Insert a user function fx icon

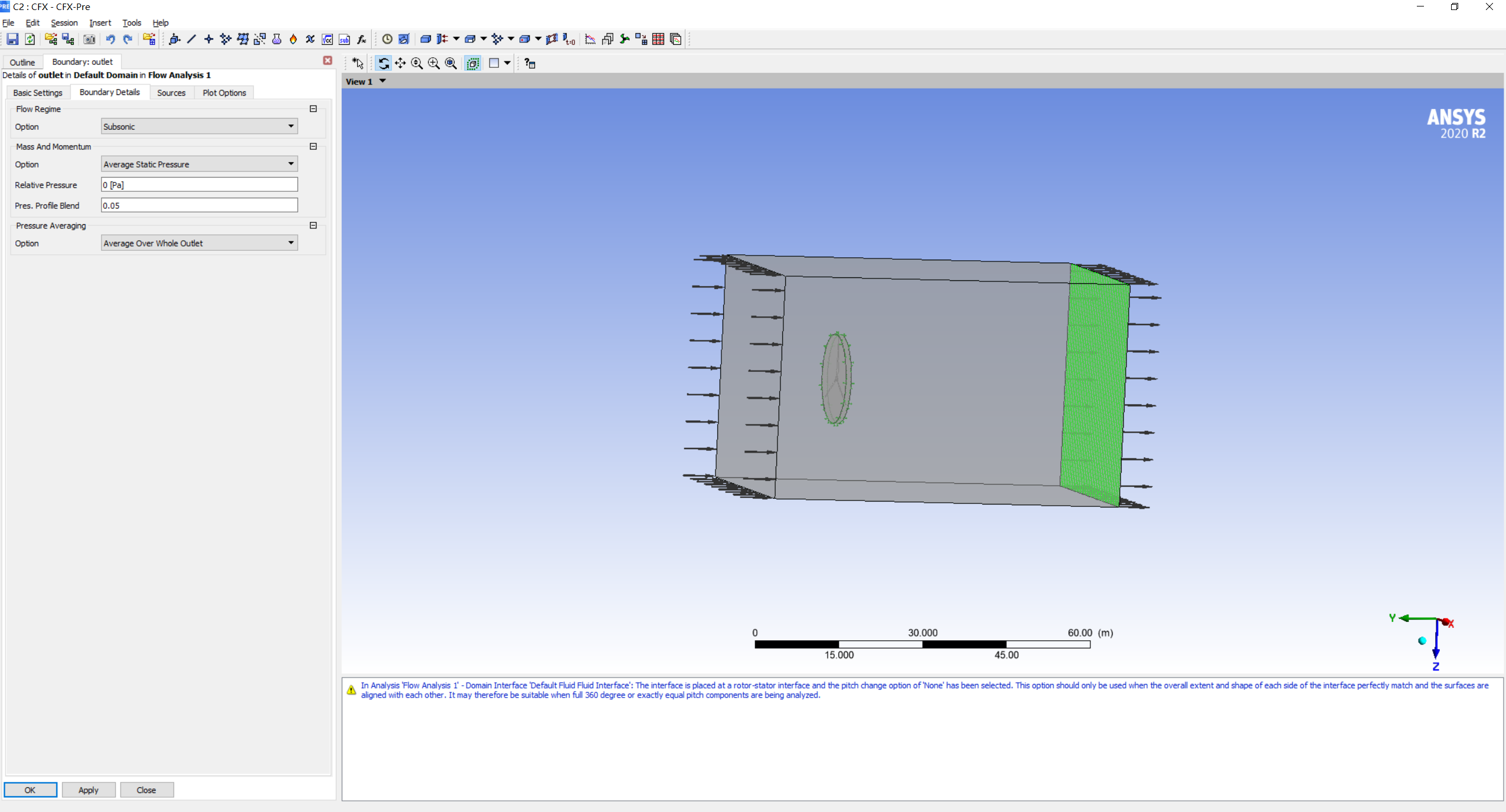(362, 39)
